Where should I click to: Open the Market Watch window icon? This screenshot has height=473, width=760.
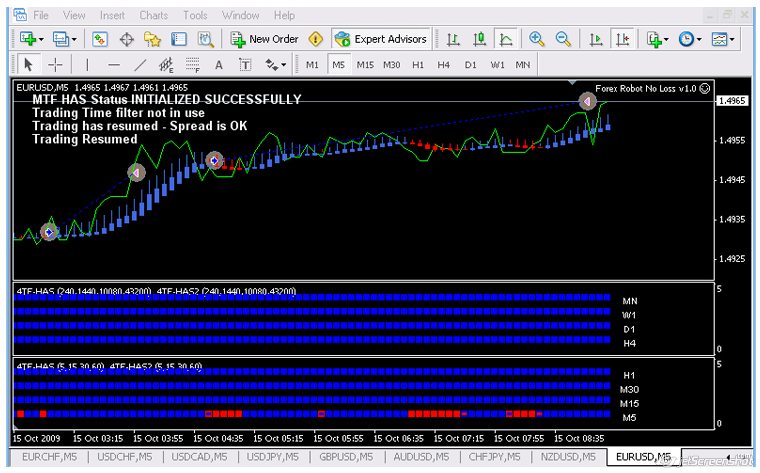click(100, 39)
